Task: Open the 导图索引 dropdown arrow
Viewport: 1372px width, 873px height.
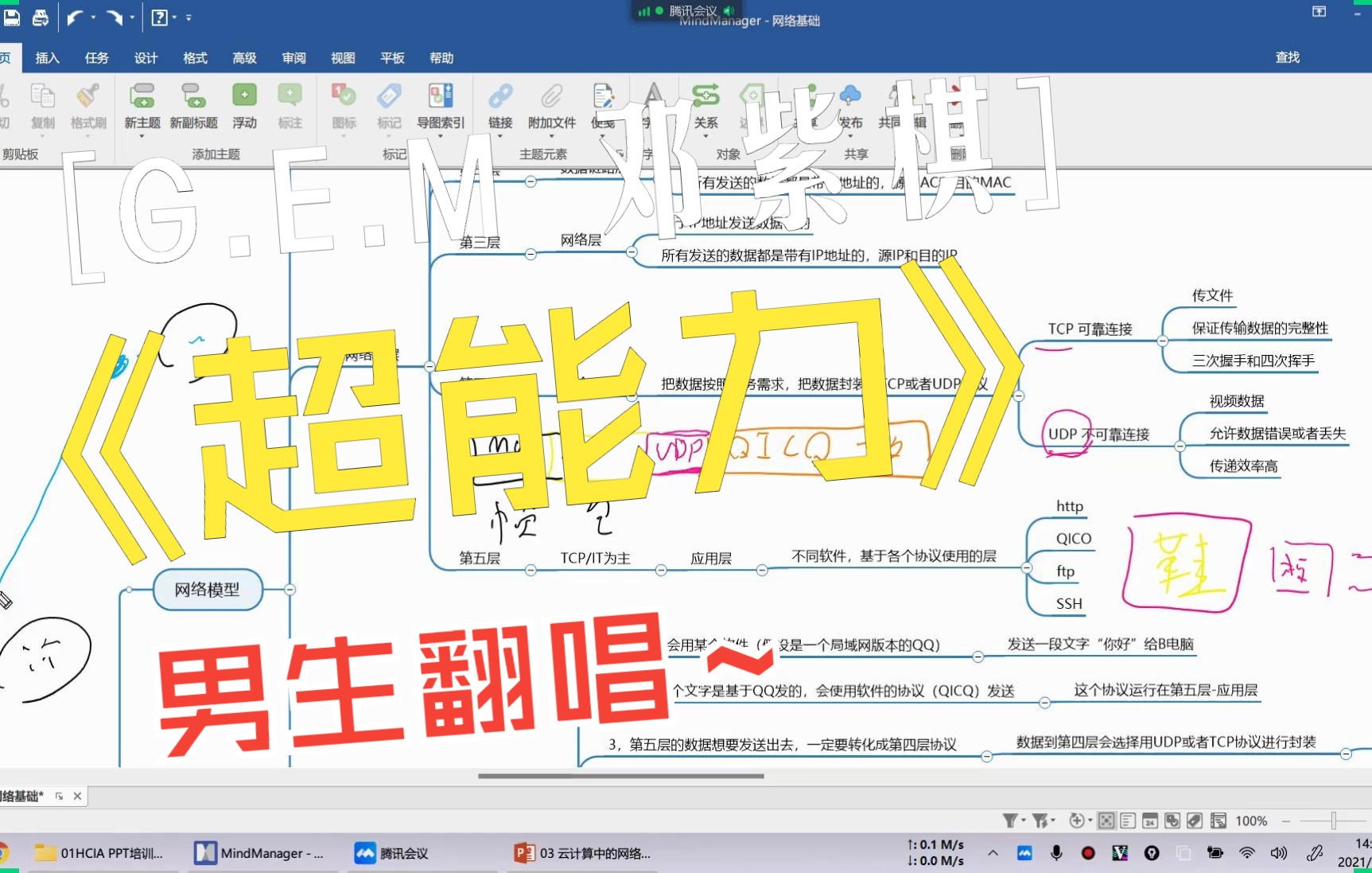Action: 441,137
